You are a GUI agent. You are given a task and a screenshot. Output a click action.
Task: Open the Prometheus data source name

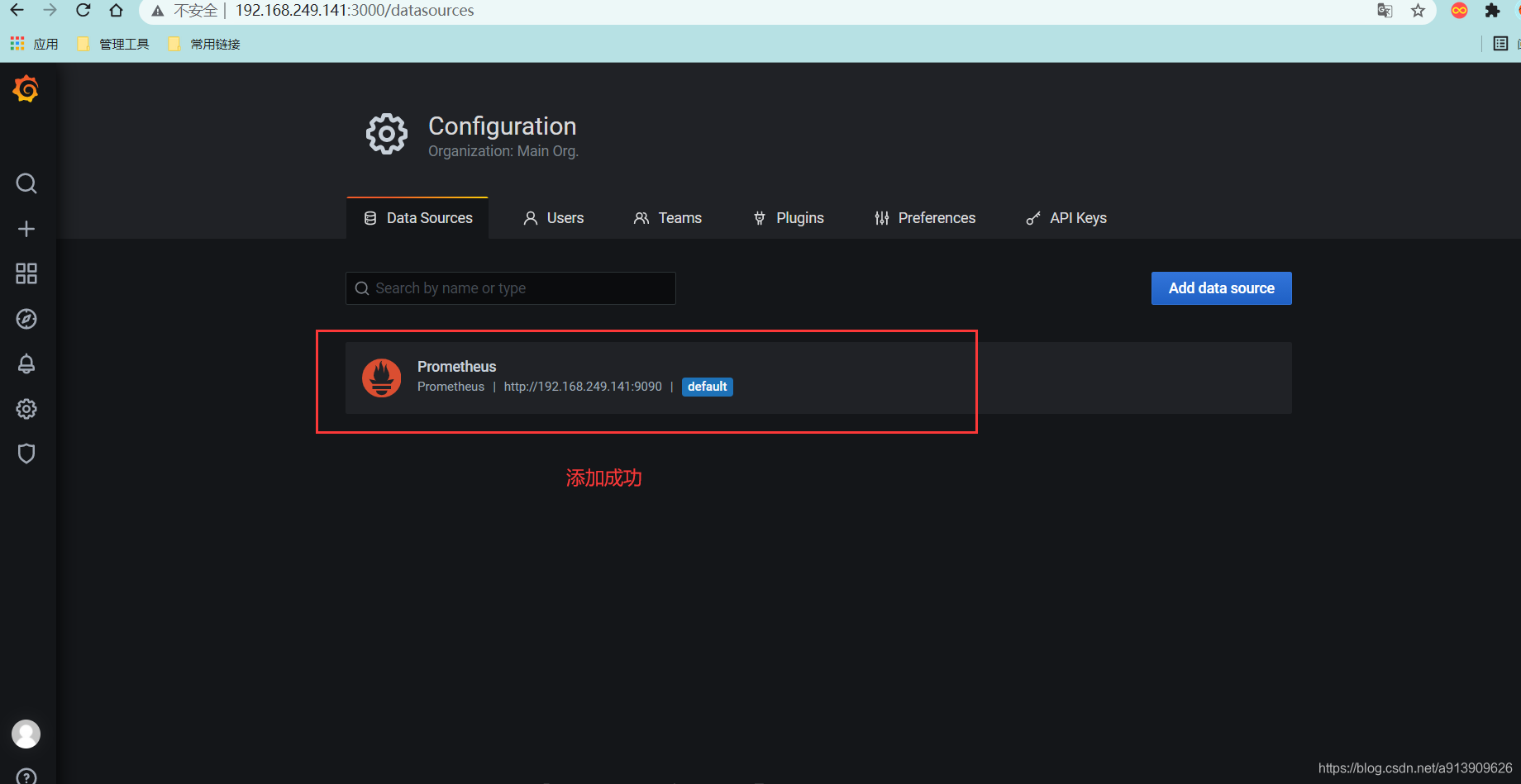[456, 367]
